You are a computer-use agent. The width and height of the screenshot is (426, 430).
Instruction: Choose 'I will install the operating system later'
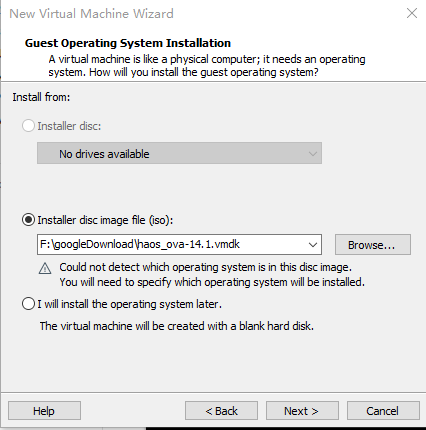(28, 304)
